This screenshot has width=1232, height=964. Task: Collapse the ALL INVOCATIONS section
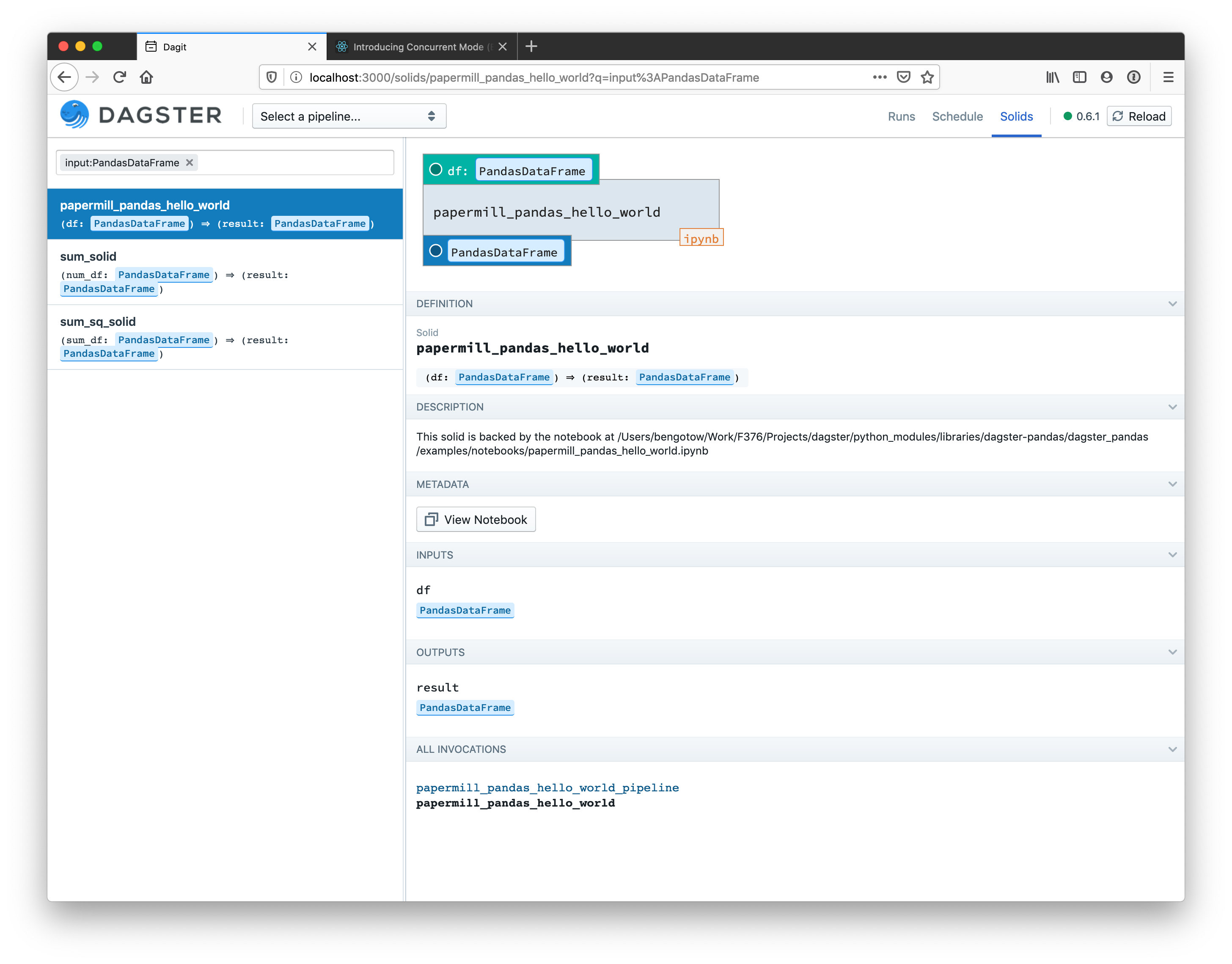click(1172, 750)
